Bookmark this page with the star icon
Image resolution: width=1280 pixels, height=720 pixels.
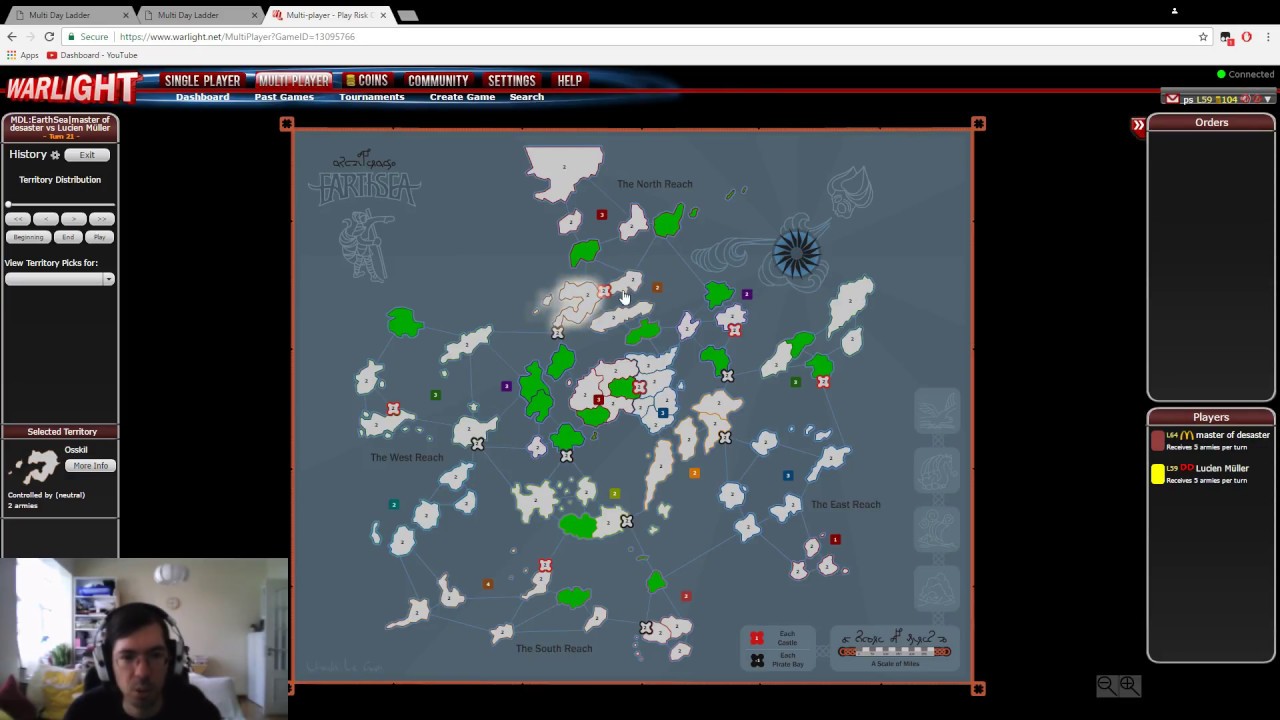(x=1203, y=37)
